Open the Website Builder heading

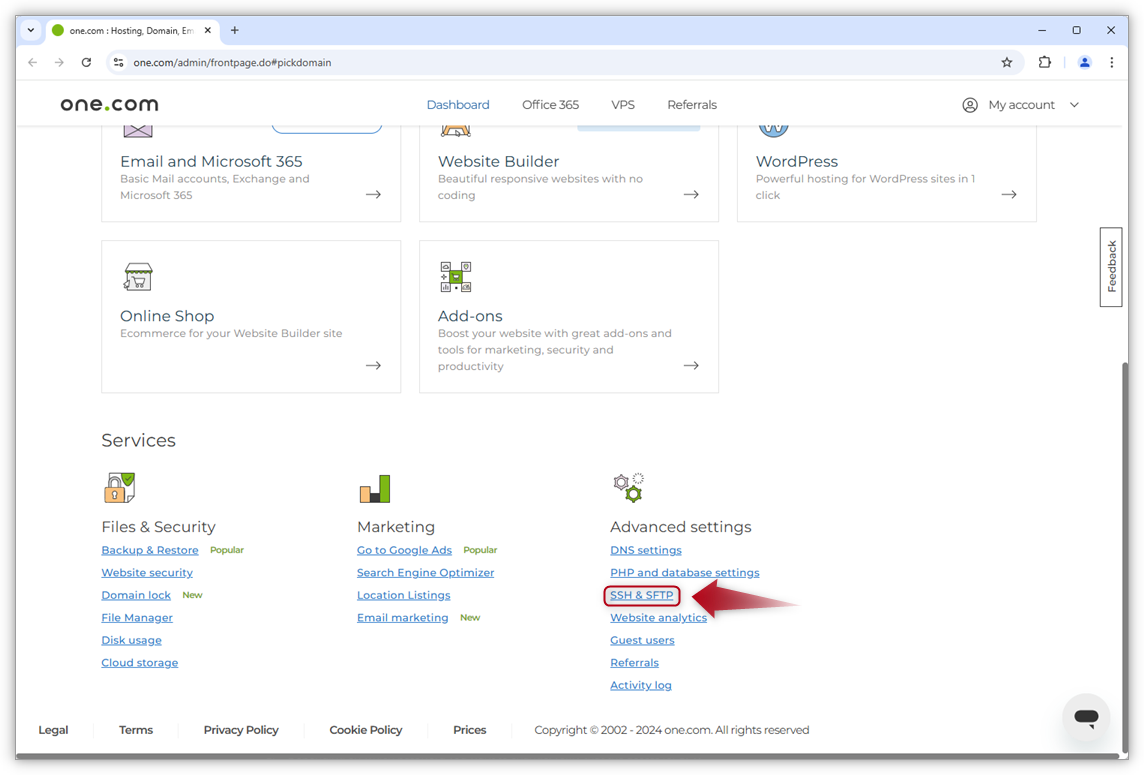[498, 161]
